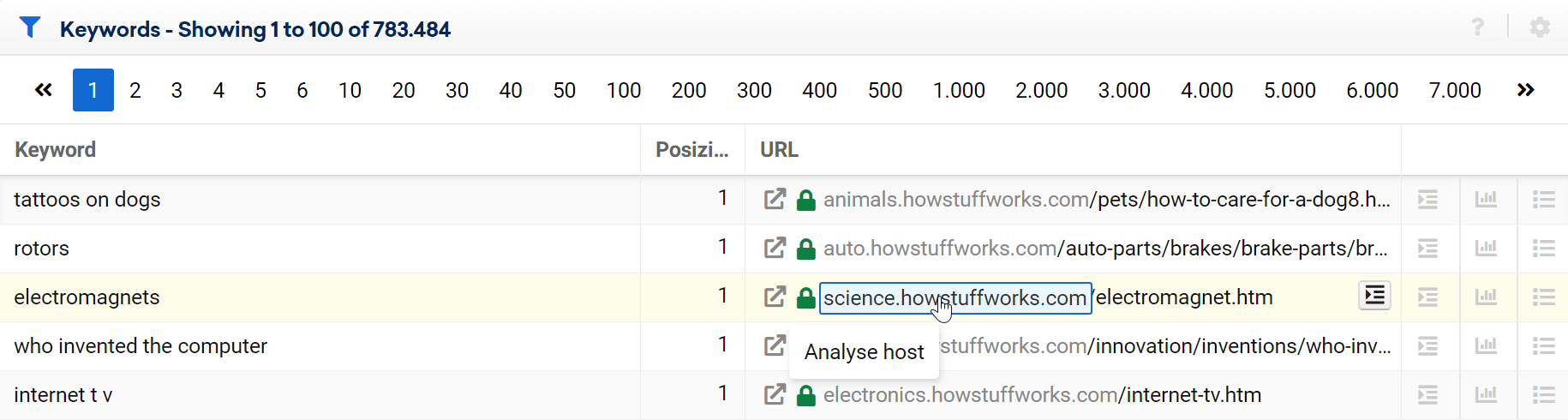Image resolution: width=1568 pixels, height=420 pixels.
Task: Open the tattoos on dogs URL externally
Action: (775, 200)
